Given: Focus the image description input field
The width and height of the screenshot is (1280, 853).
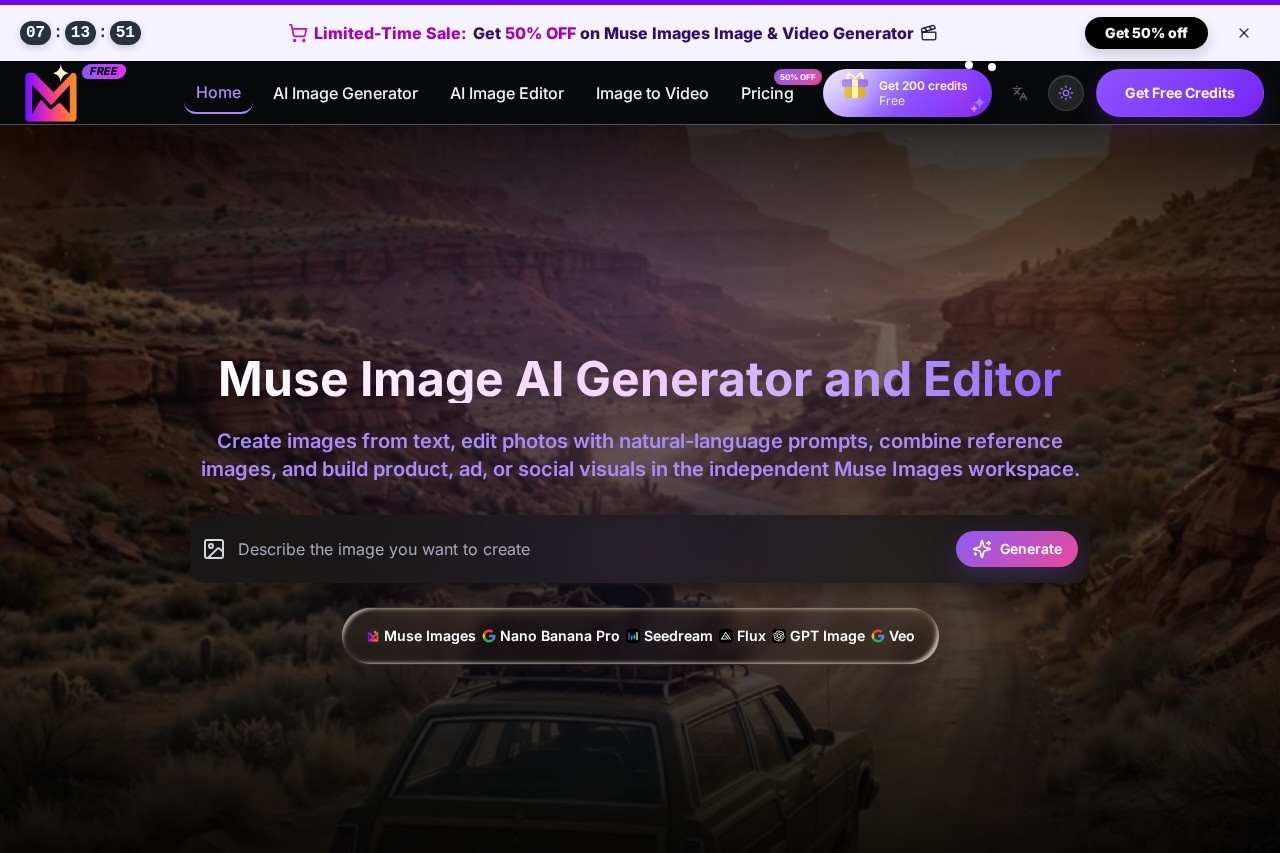Looking at the screenshot, I should [590, 549].
